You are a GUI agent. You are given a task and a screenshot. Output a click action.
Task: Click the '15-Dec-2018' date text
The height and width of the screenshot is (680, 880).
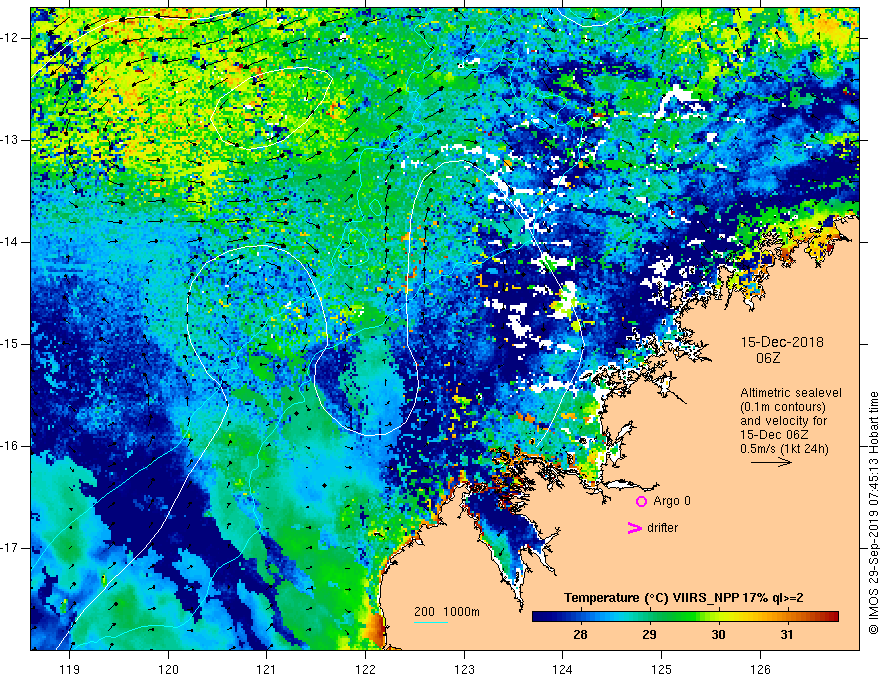[782, 342]
